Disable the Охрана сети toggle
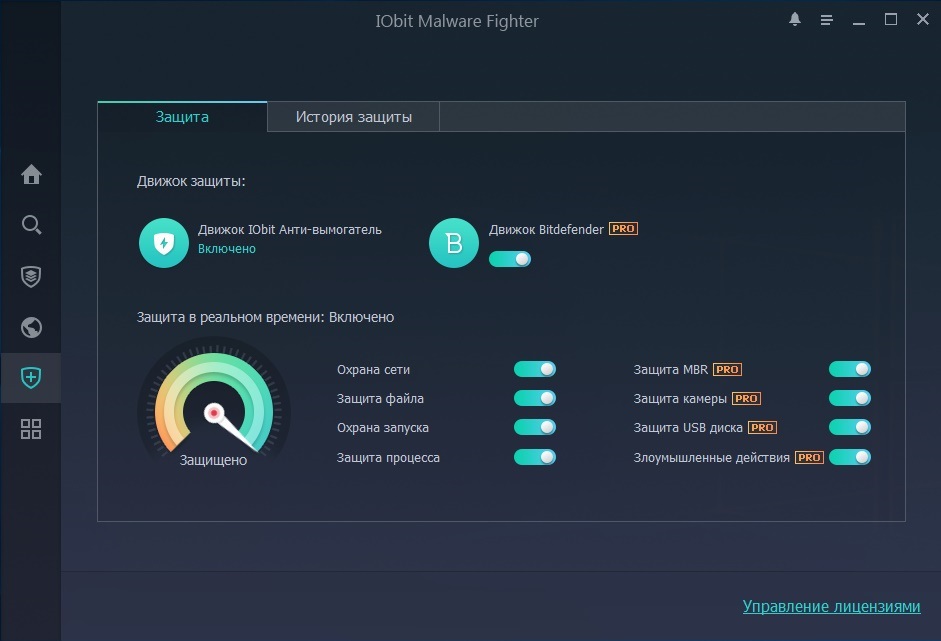The image size is (941, 641). pos(534,369)
